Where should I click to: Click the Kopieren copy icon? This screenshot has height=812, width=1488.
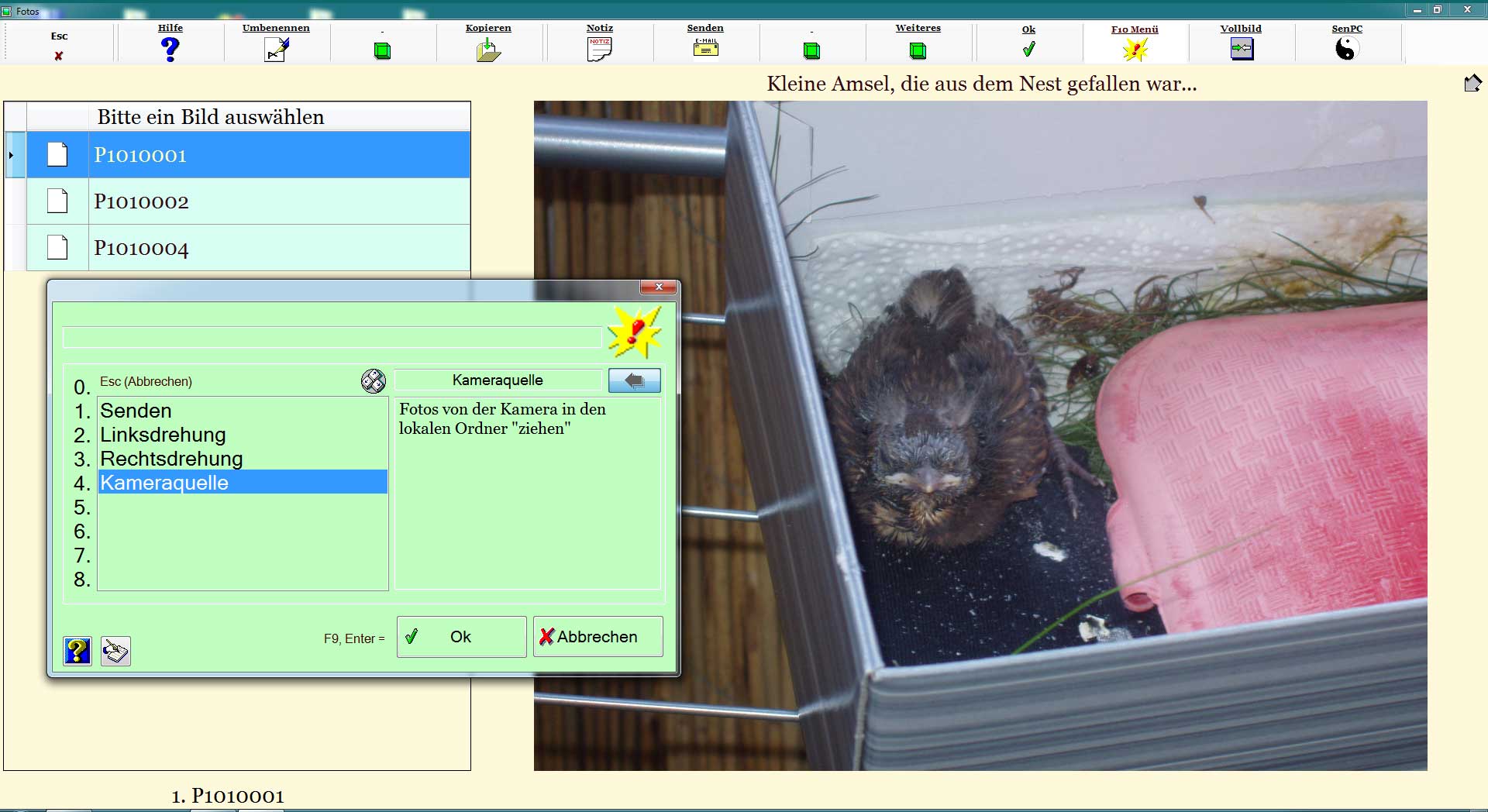pos(488,50)
